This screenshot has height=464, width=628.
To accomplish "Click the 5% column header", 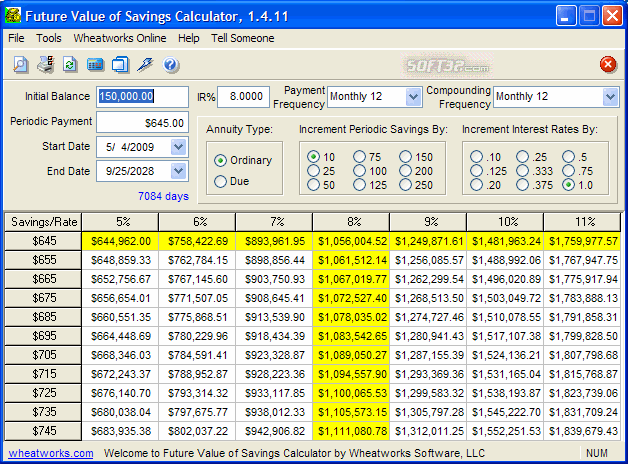I will click(x=120, y=222).
